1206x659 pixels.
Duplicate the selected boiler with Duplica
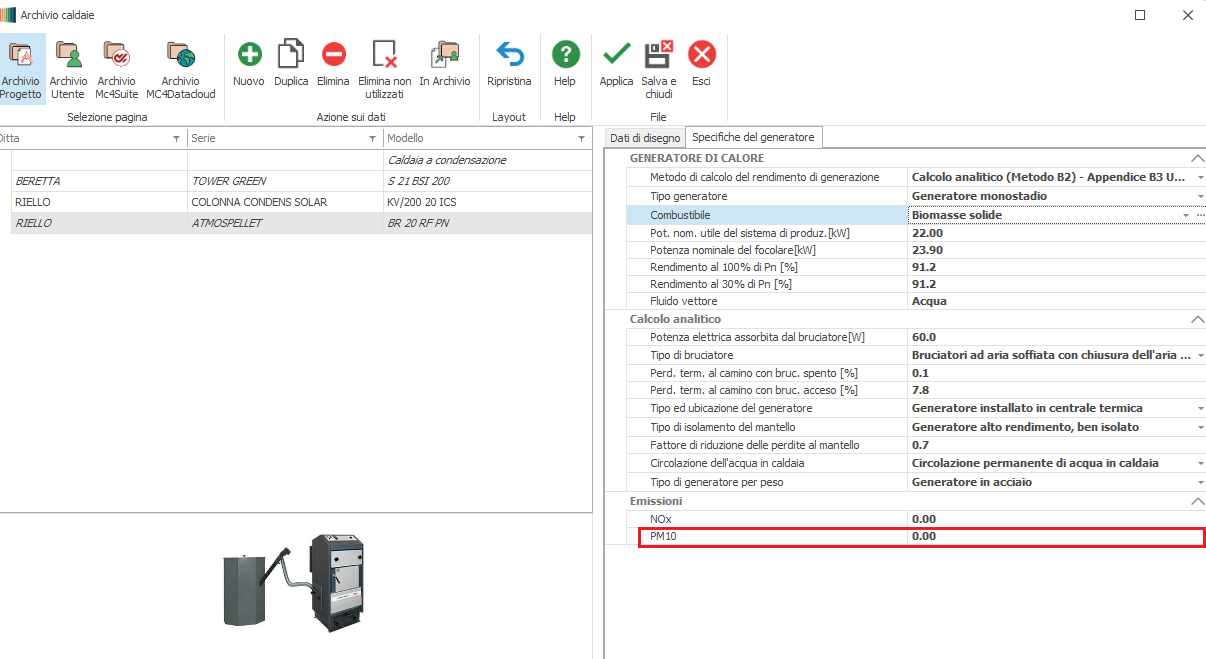coord(291,55)
